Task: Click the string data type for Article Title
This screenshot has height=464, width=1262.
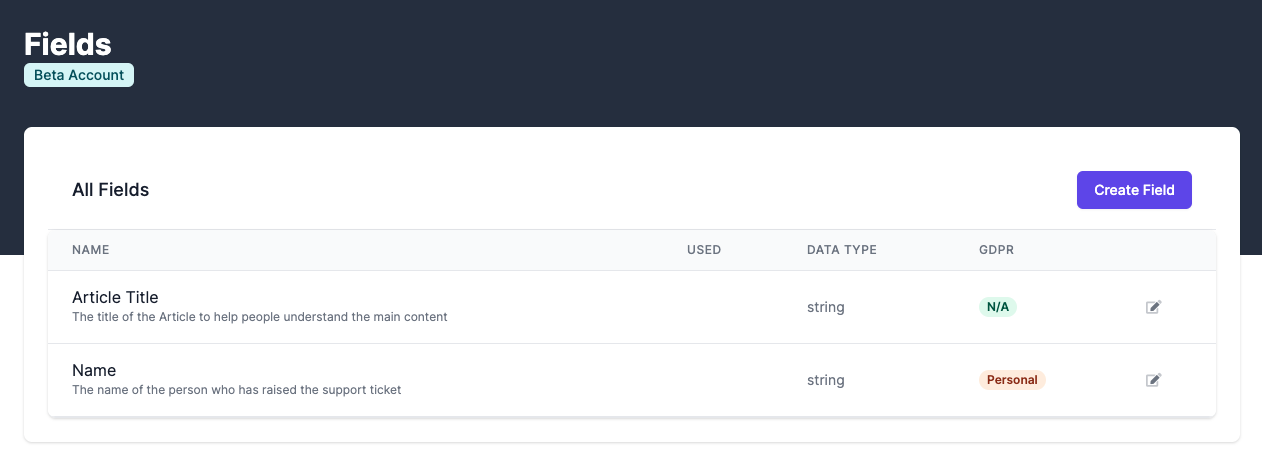Action: click(x=826, y=307)
